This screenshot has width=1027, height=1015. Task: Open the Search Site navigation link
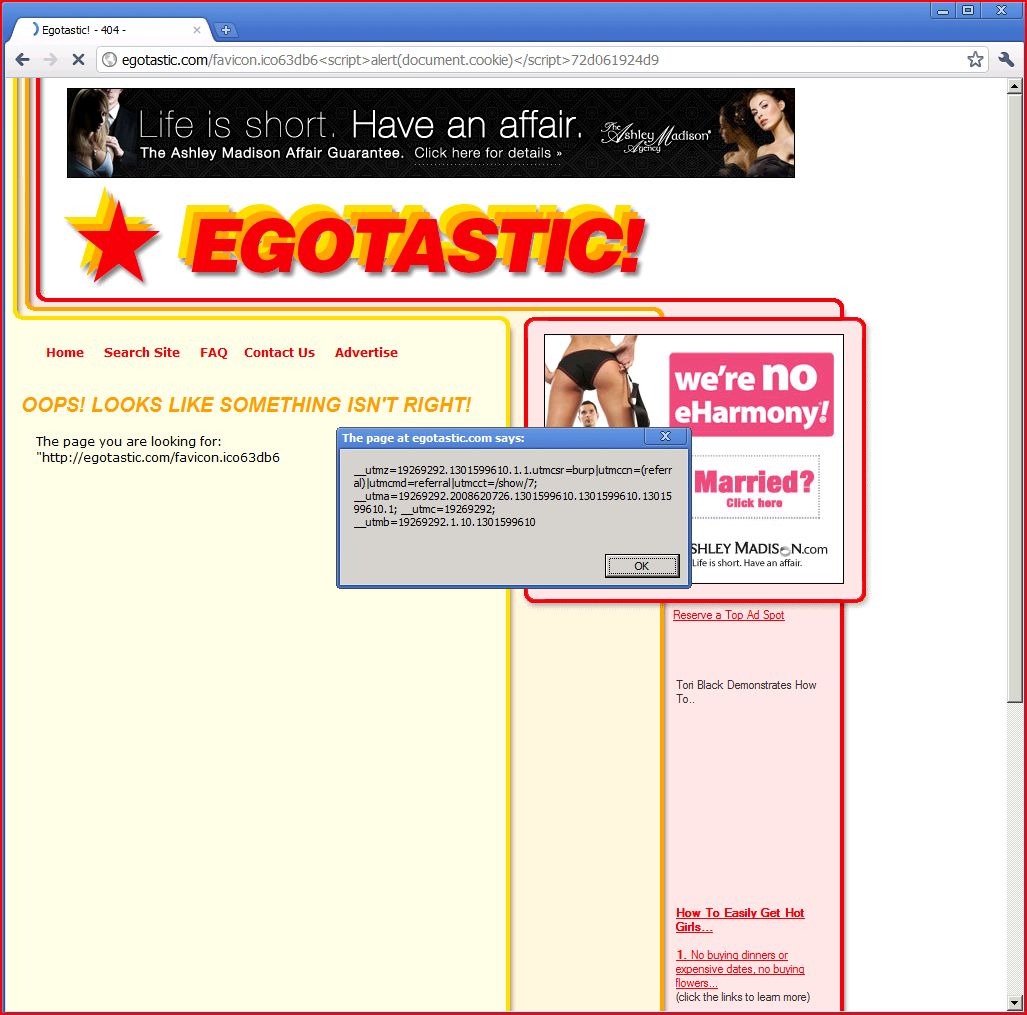[141, 352]
